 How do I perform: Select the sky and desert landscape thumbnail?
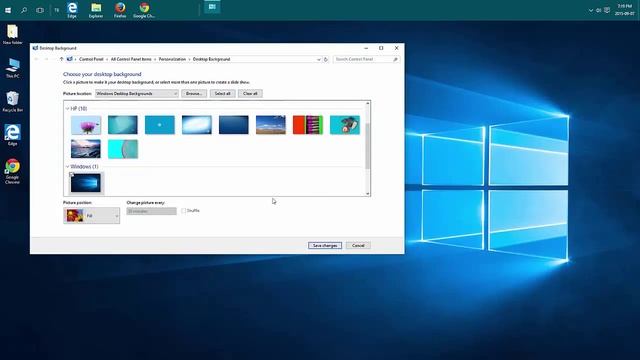[271, 125]
